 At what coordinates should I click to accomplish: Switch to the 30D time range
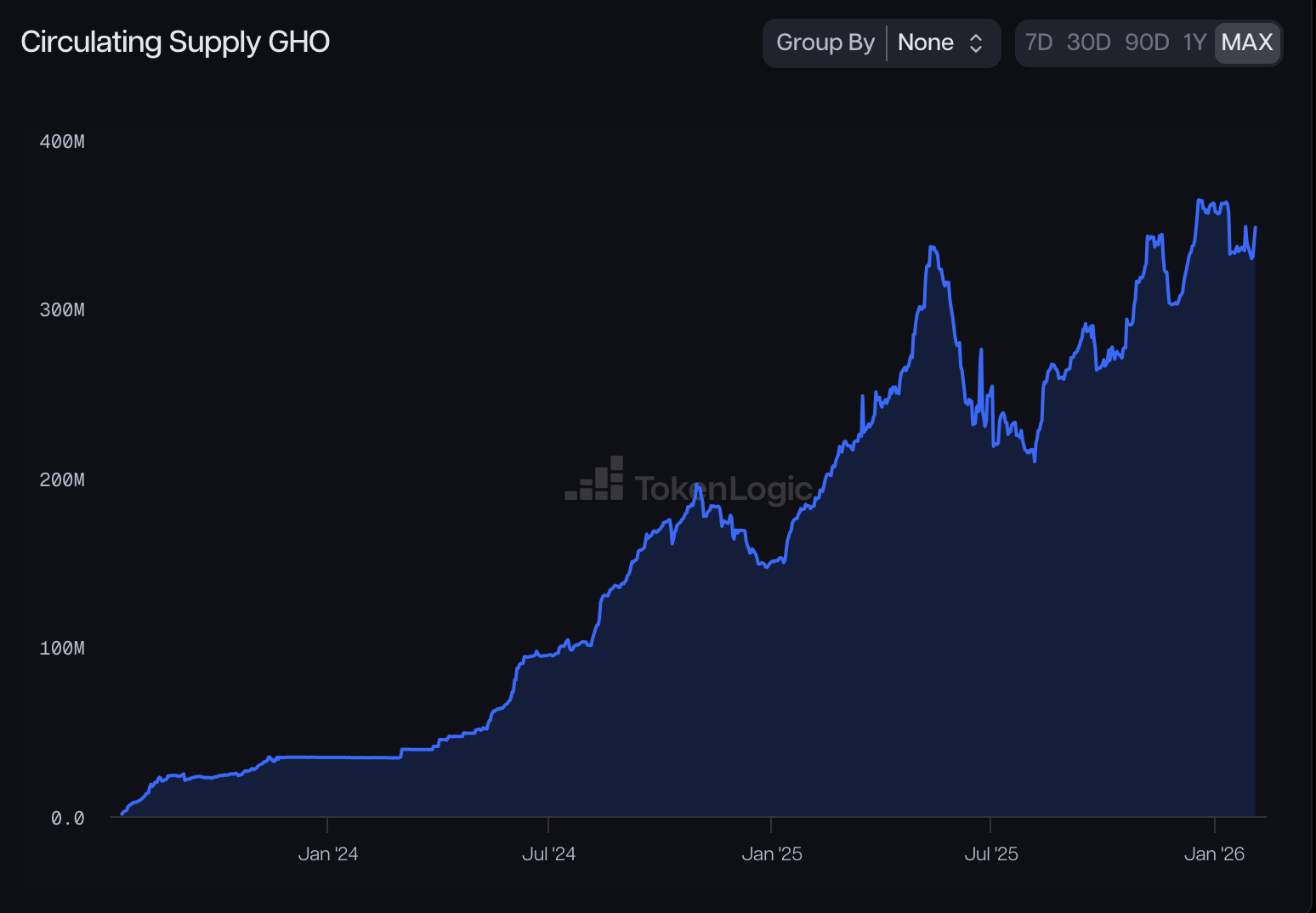[x=1088, y=43]
